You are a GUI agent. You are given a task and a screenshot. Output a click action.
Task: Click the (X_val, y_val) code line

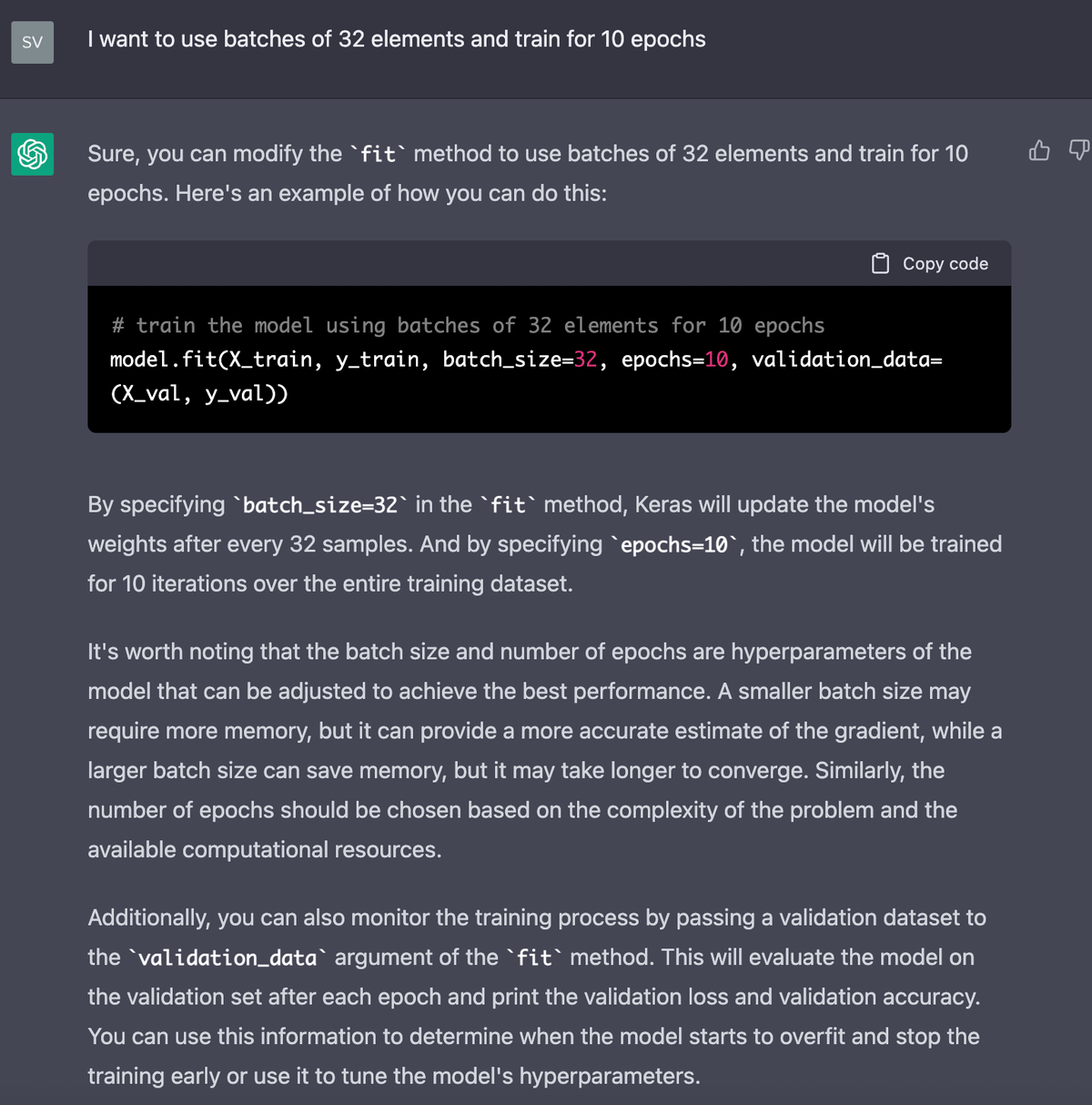(x=199, y=394)
